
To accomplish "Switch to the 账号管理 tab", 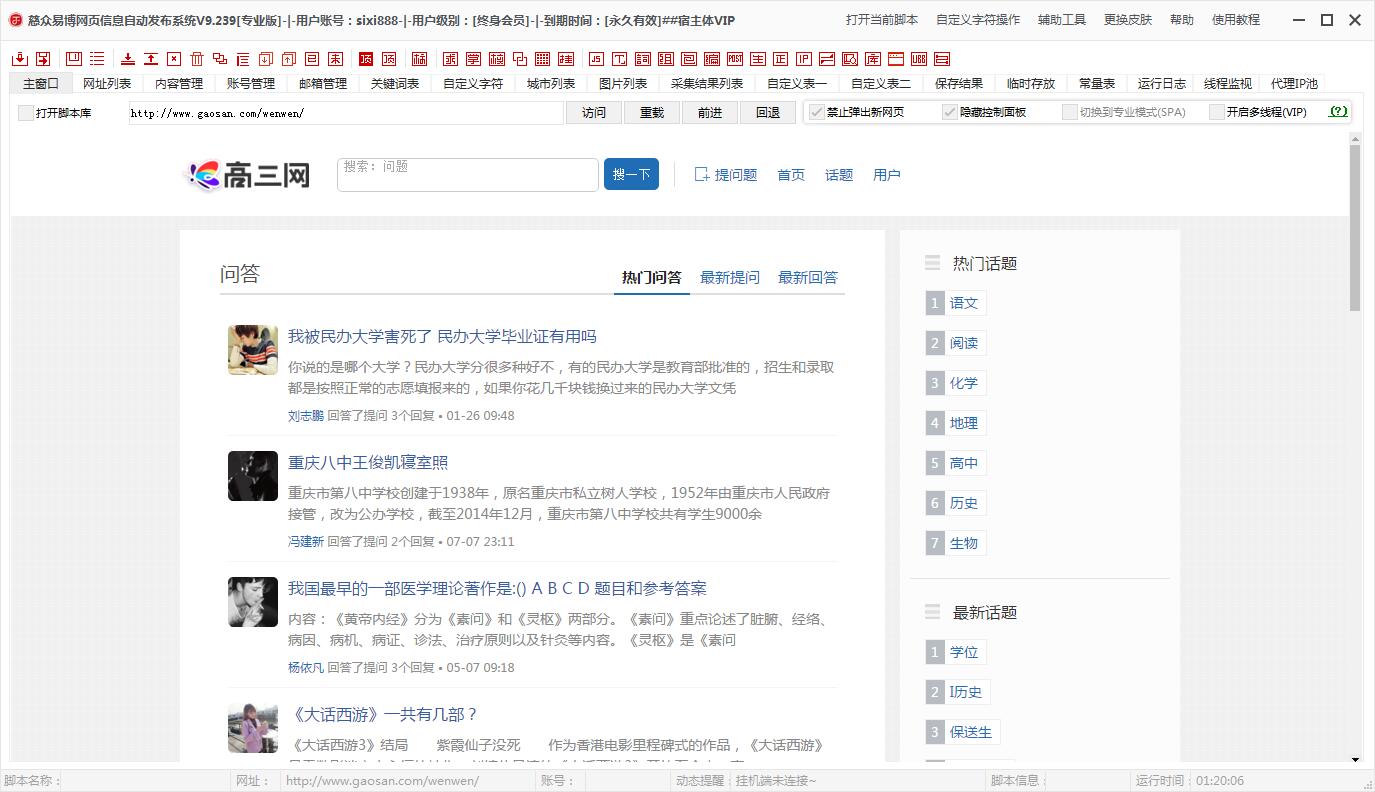I will pyautogui.click(x=251, y=84).
